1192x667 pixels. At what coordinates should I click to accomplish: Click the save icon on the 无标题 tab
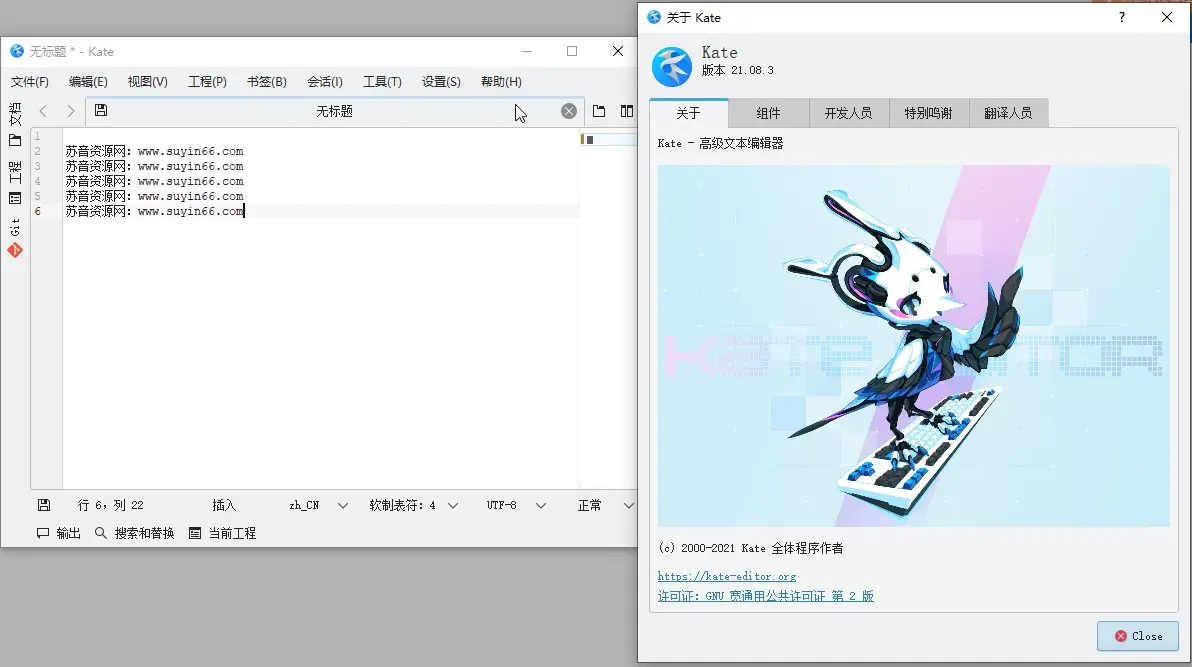pyautogui.click(x=101, y=110)
